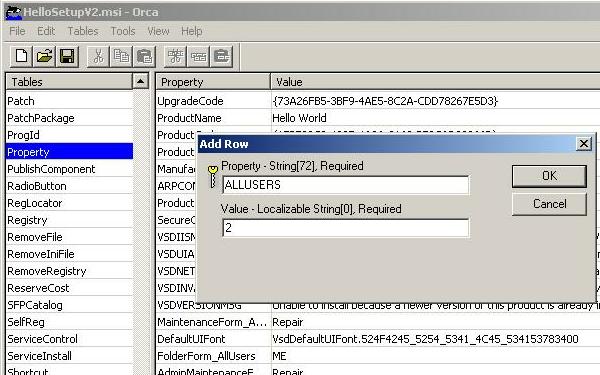Image resolution: width=600 pixels, height=375 pixels.
Task: Select the PublishComponent table
Action: pyautogui.click(x=69, y=169)
